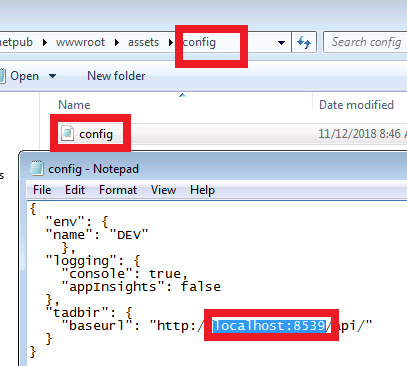
Task: Open the dropdown arrow next to Open
Action: (52, 76)
